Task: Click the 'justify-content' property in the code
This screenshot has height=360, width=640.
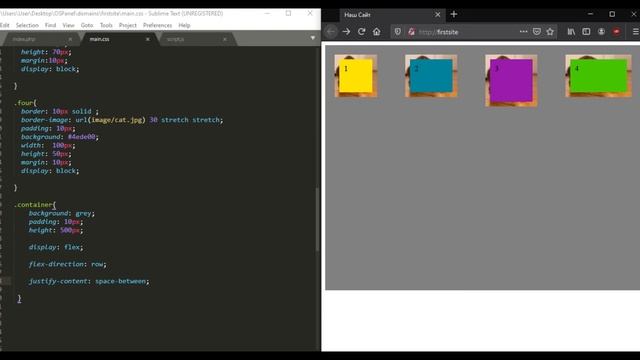Action: tap(58, 281)
